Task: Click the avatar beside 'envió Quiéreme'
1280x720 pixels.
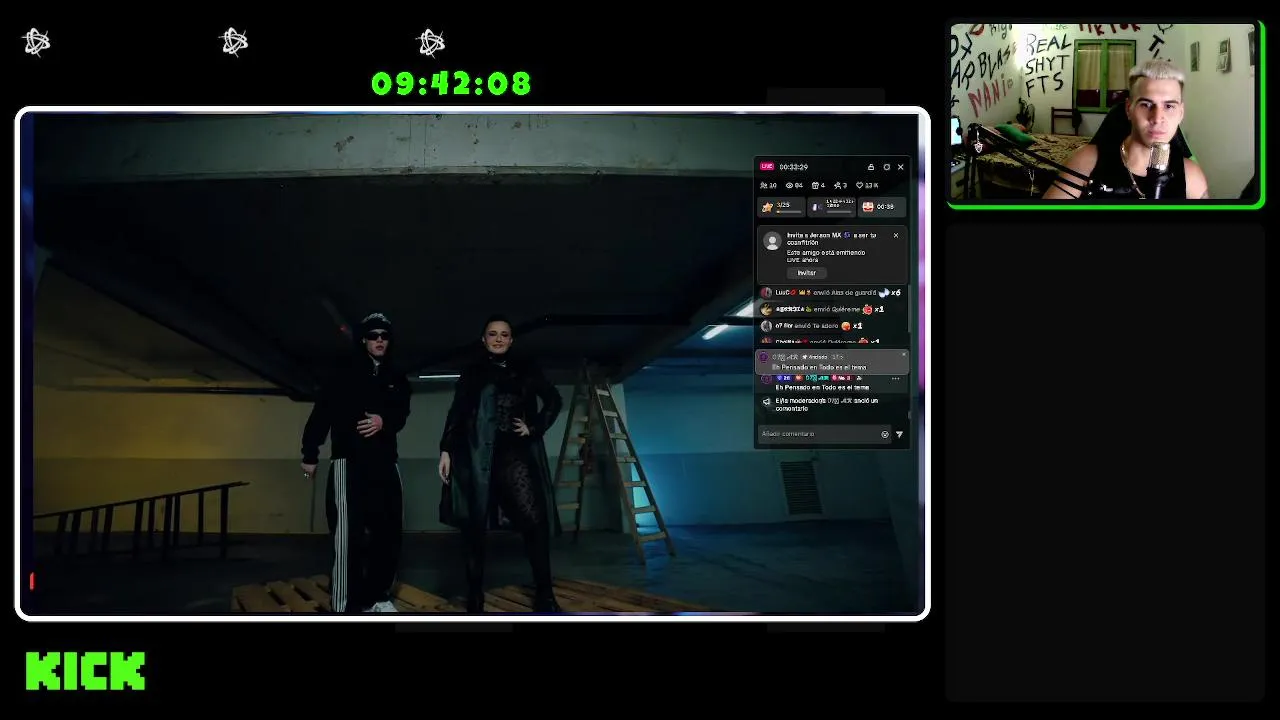Action: point(766,309)
